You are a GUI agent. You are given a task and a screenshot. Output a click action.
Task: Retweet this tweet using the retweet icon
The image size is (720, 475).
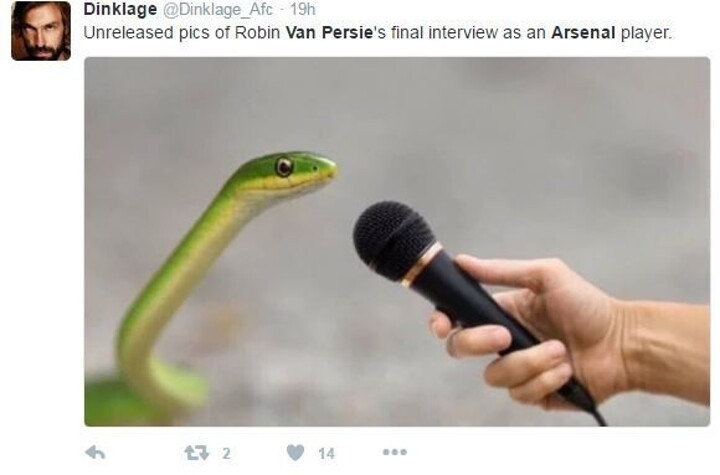click(x=197, y=453)
